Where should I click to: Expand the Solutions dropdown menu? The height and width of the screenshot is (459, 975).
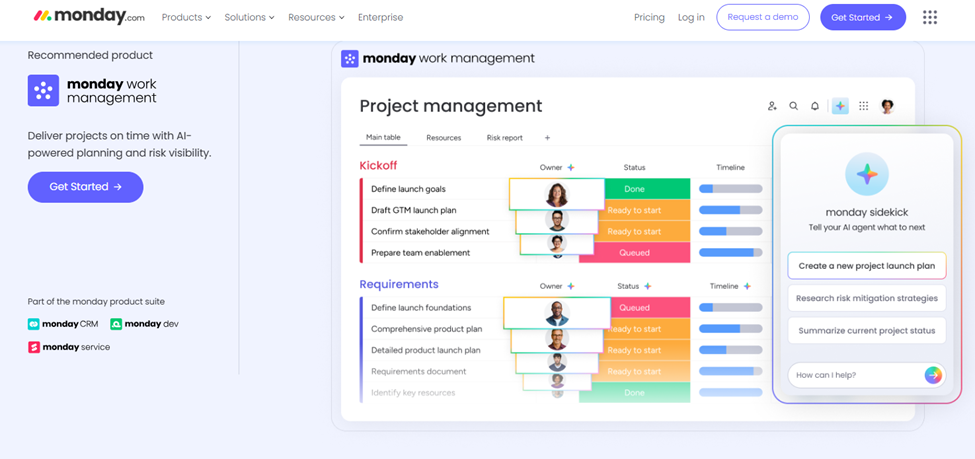point(249,17)
